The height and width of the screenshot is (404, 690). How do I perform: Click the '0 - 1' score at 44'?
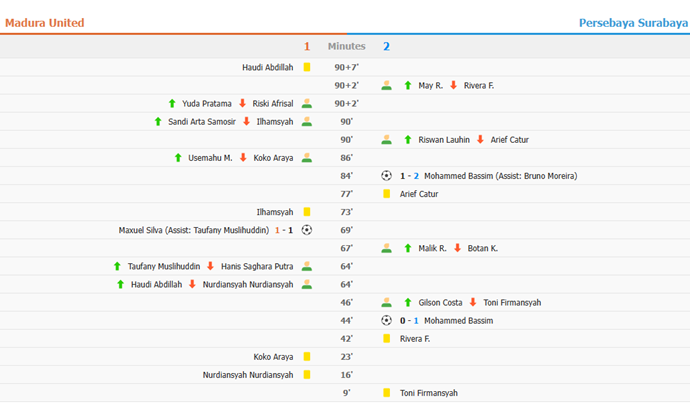[409, 320]
